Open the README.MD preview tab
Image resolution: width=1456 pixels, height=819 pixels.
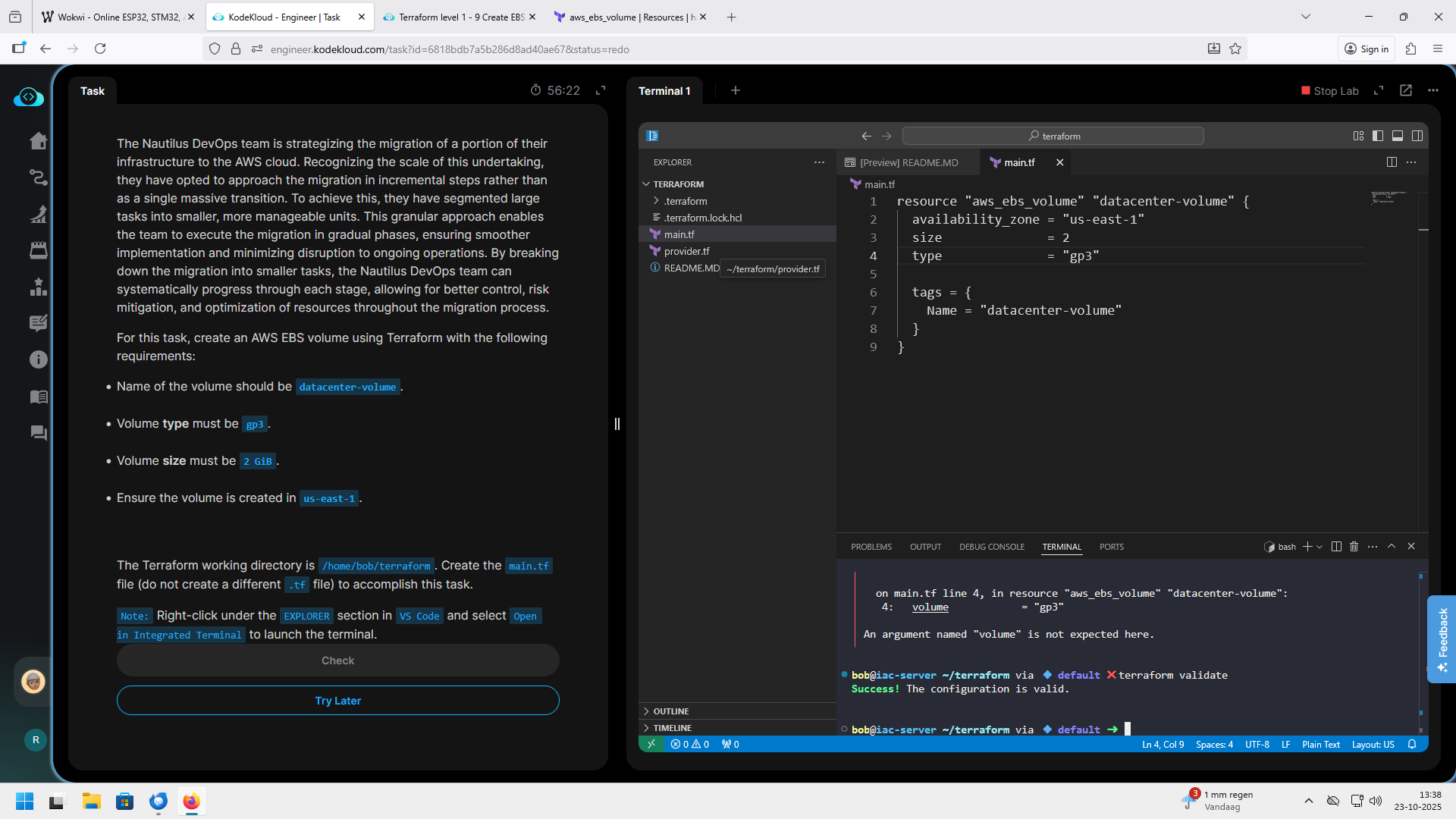(x=908, y=162)
